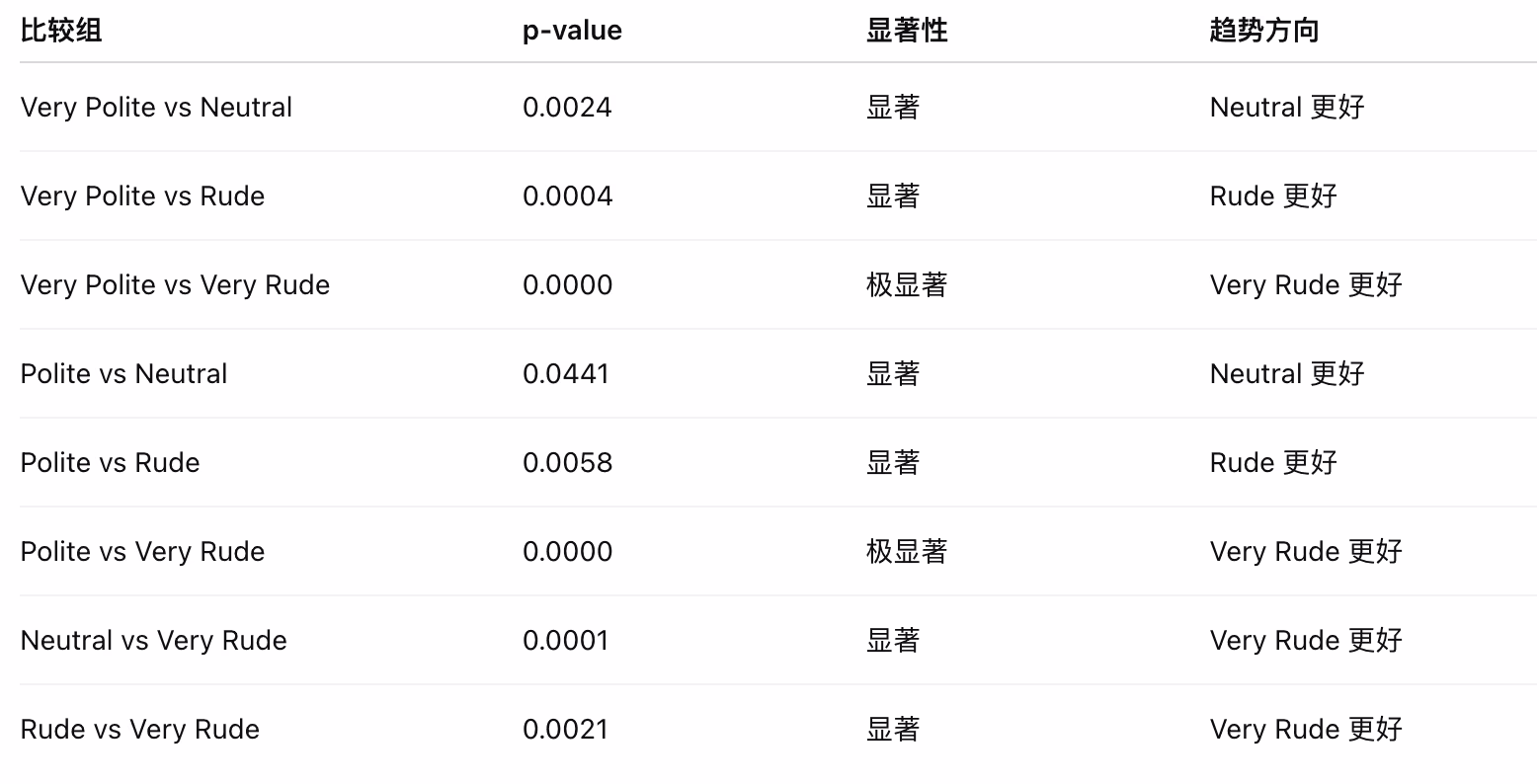1539x784 pixels.
Task: Click Rude 更好 in the 0.0058 row
Action: coord(1272,463)
